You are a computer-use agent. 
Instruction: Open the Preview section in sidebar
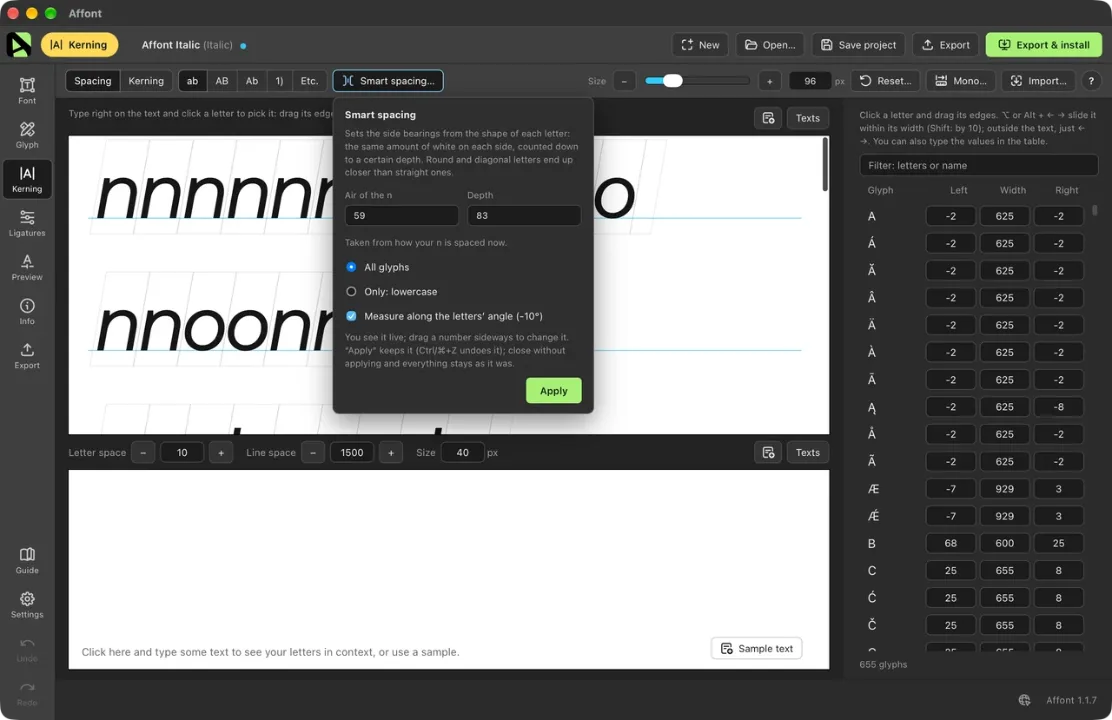[x=27, y=267]
